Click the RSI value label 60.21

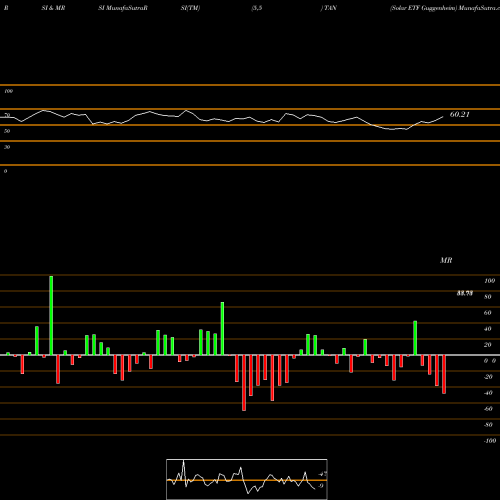click(460, 114)
